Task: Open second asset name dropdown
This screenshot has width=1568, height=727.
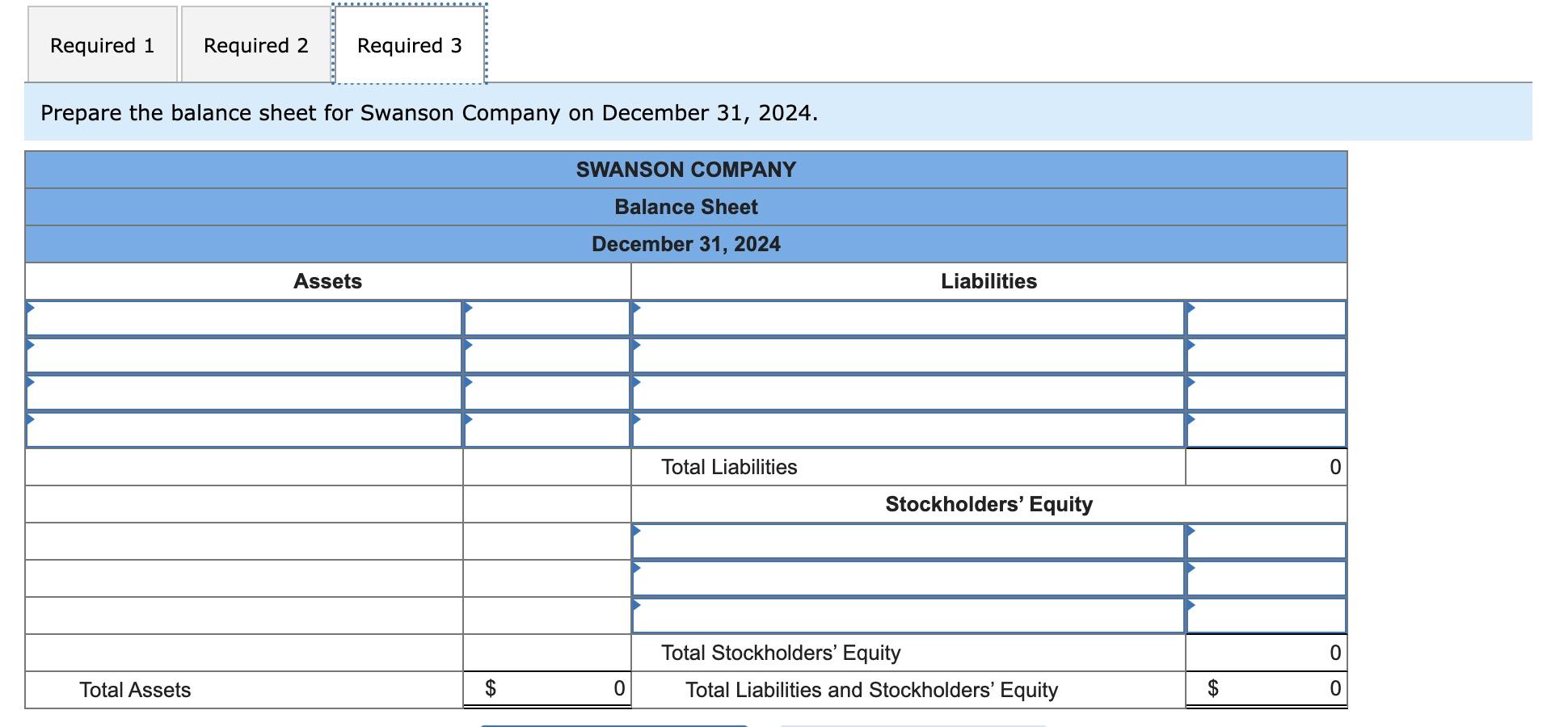Action: [x=244, y=355]
